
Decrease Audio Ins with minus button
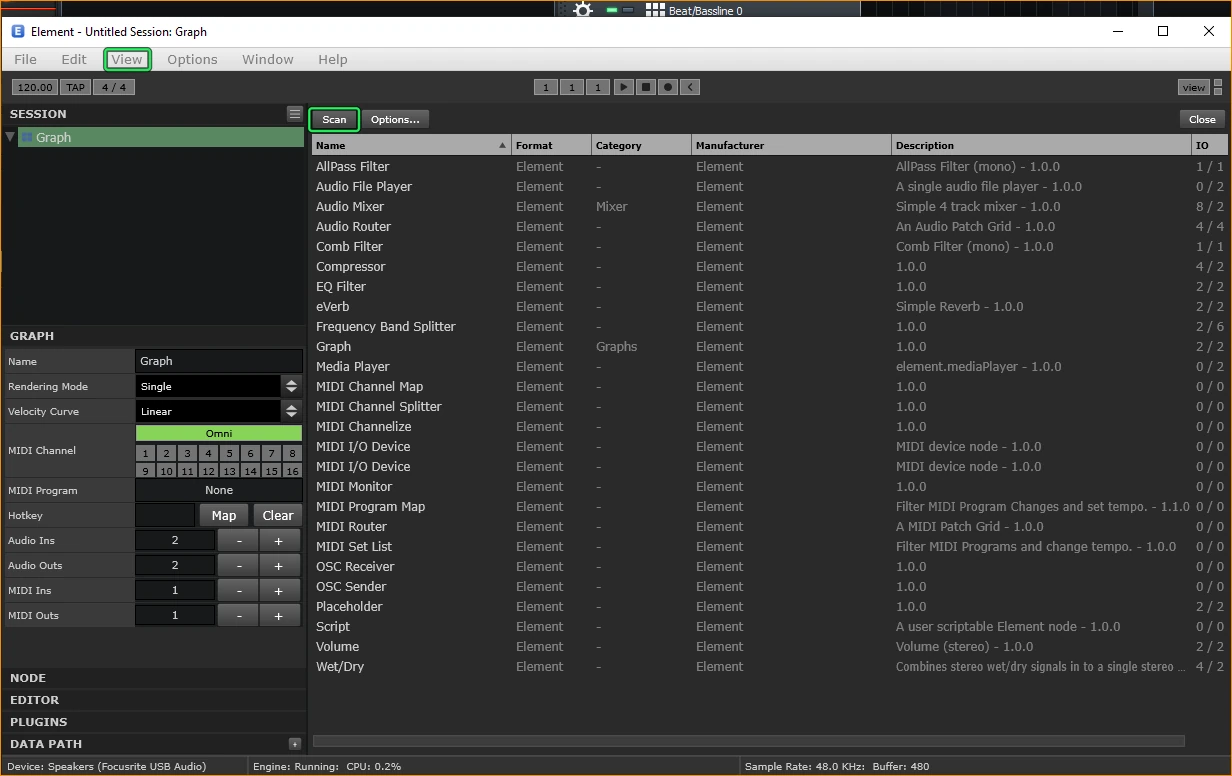tap(239, 540)
